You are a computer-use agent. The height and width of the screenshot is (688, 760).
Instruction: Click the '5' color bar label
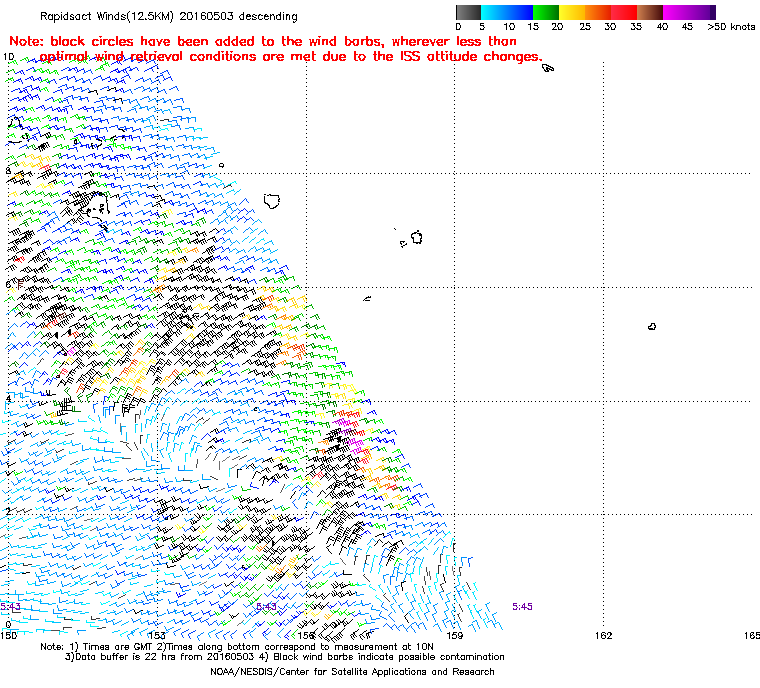[482, 27]
